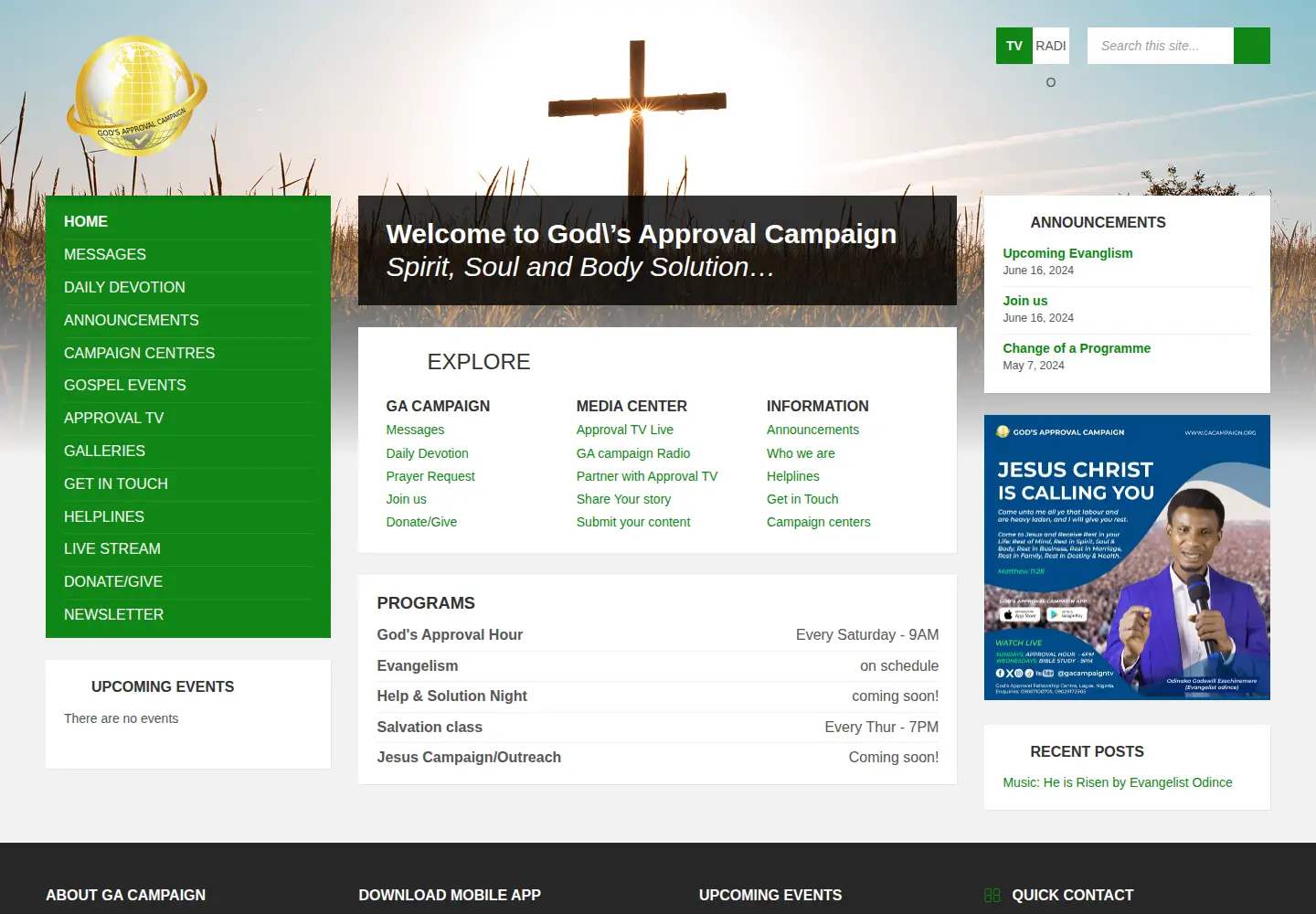
Task: Click the Jesus Christ Is Calling You banner
Action: click(1127, 558)
